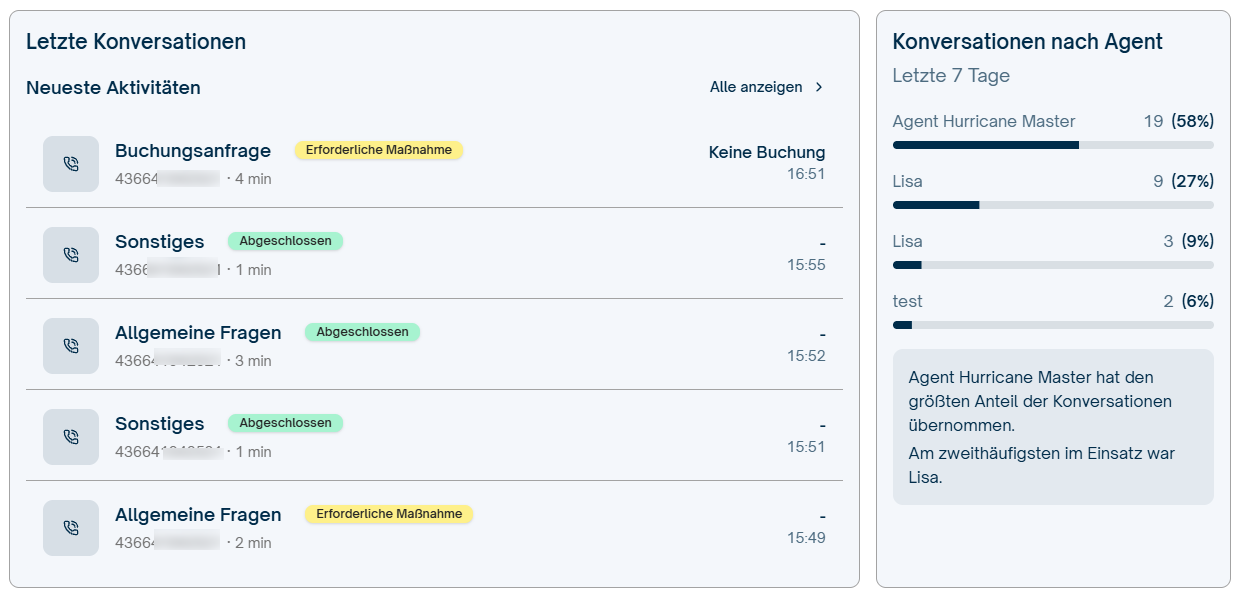Click Agent Hurricane Master progress bar
1238x596 pixels.
(x=1053, y=145)
